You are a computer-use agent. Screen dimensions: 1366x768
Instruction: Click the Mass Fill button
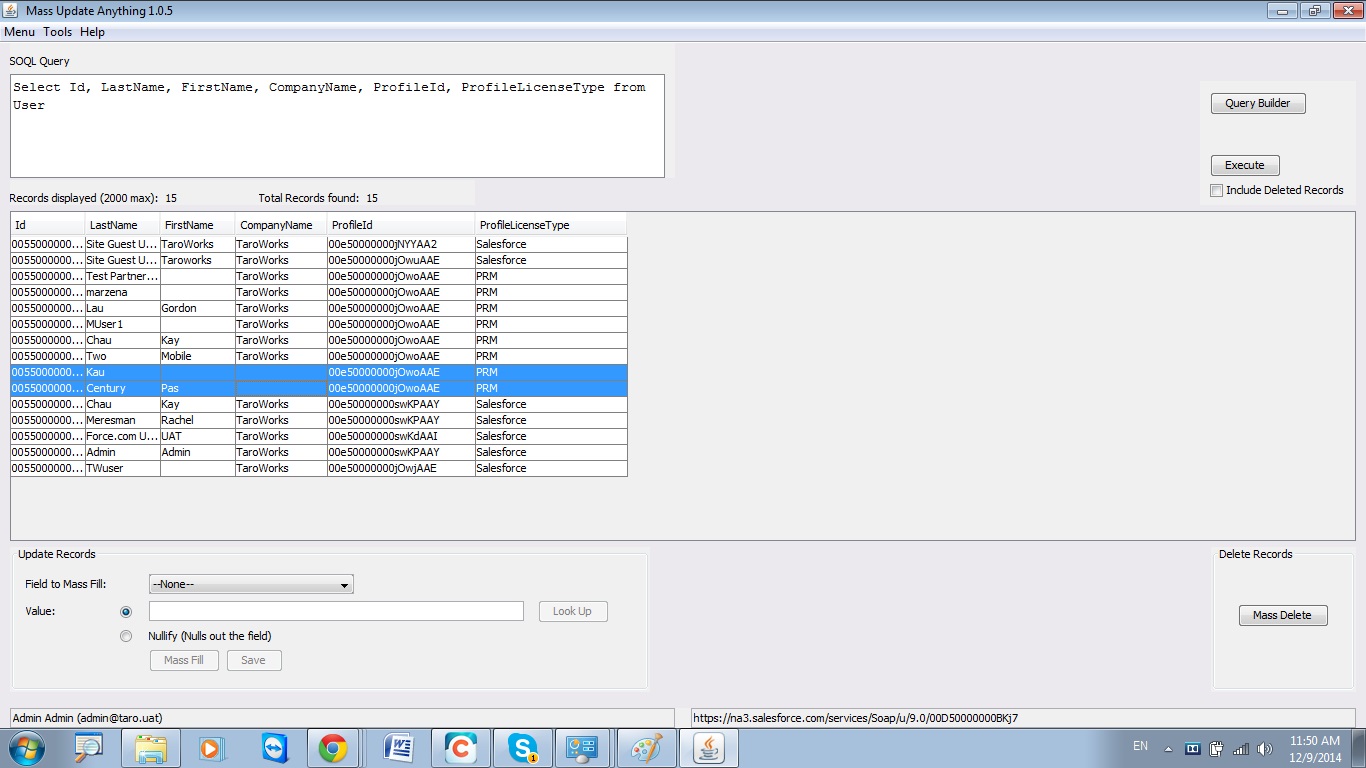(184, 660)
